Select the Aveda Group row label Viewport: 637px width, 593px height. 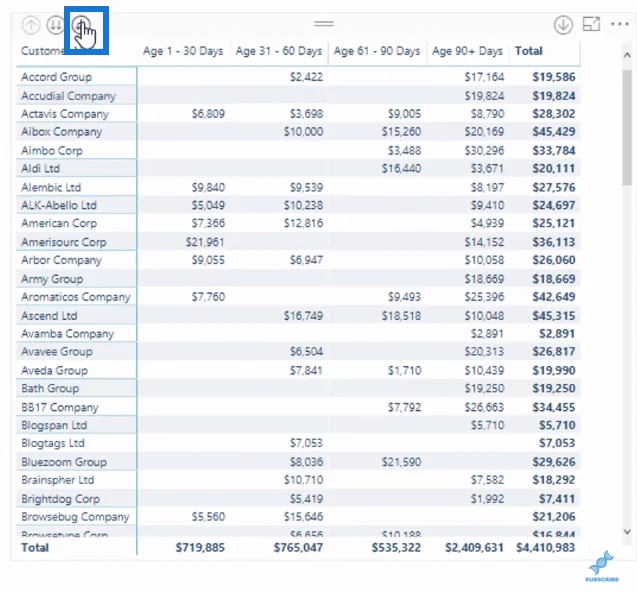(54, 370)
